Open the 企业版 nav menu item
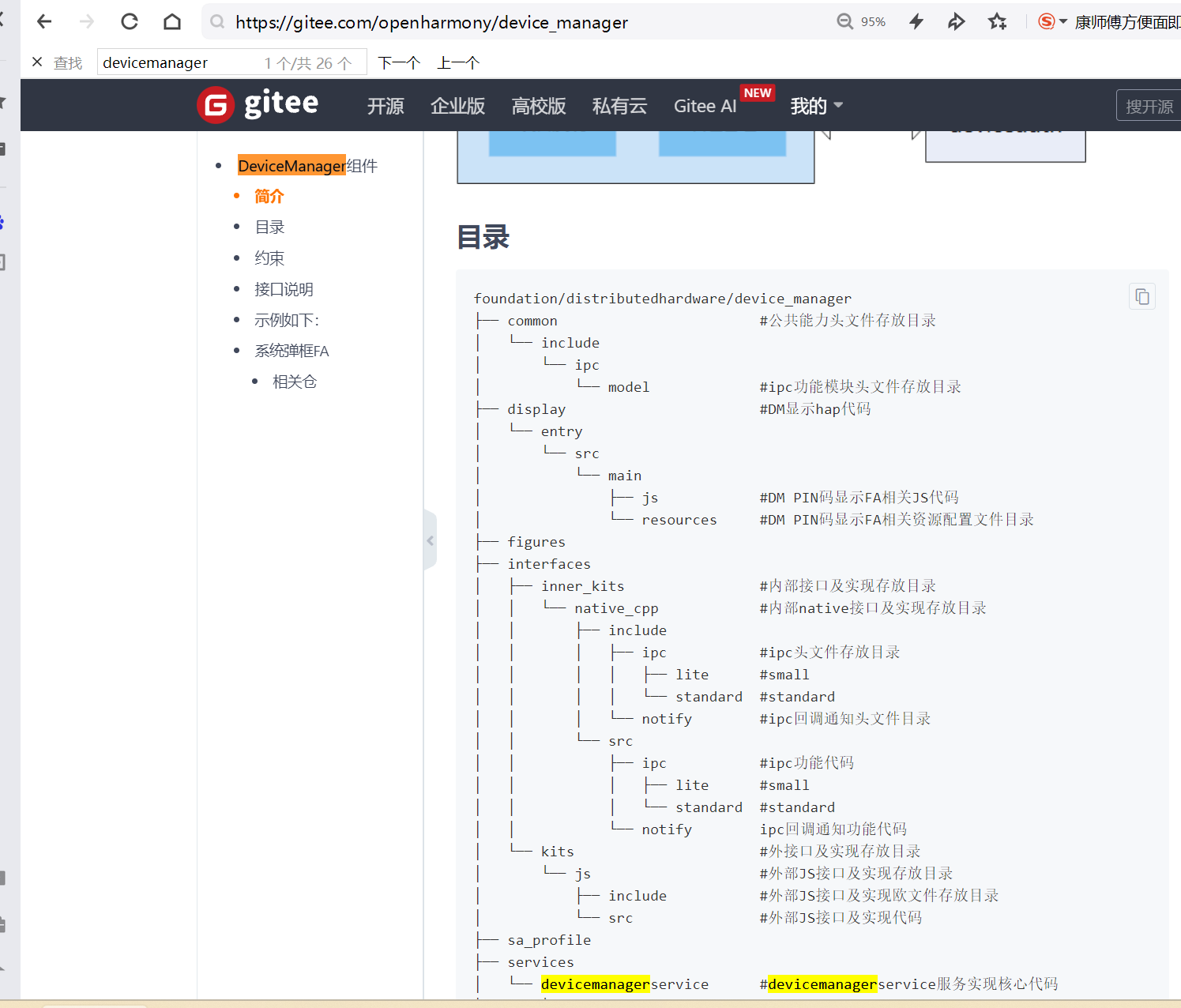Screen dimensions: 1181x1008 pyautogui.click(x=457, y=106)
